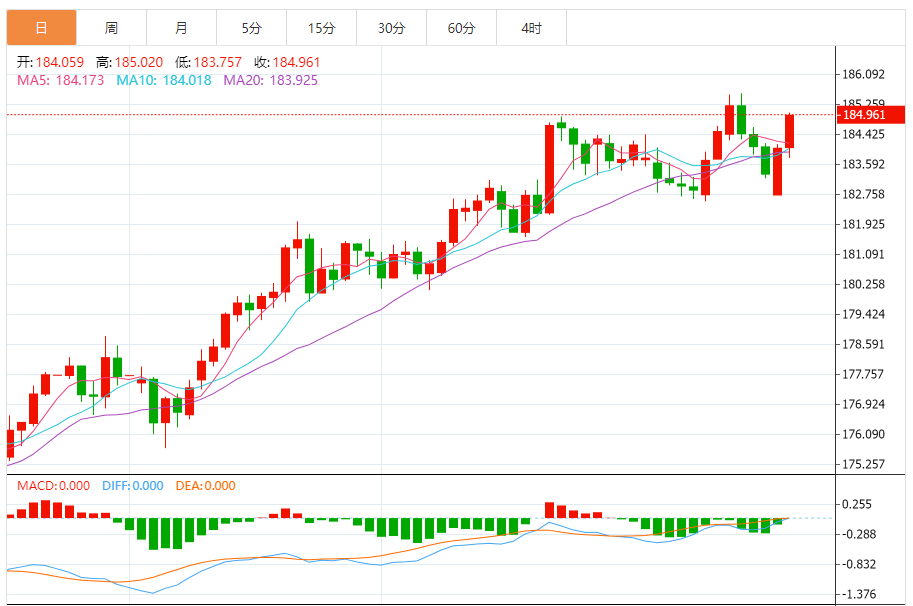
Task: Select the 日 (daily) timeframe tab
Action: [41, 28]
